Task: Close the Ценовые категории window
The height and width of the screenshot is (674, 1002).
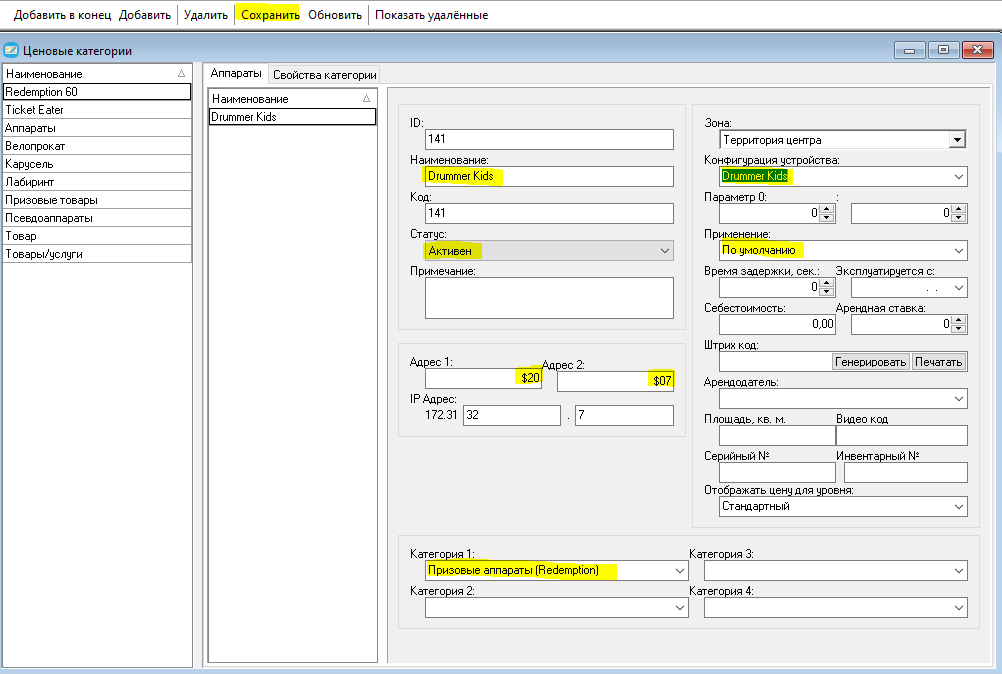Action: coord(977,50)
